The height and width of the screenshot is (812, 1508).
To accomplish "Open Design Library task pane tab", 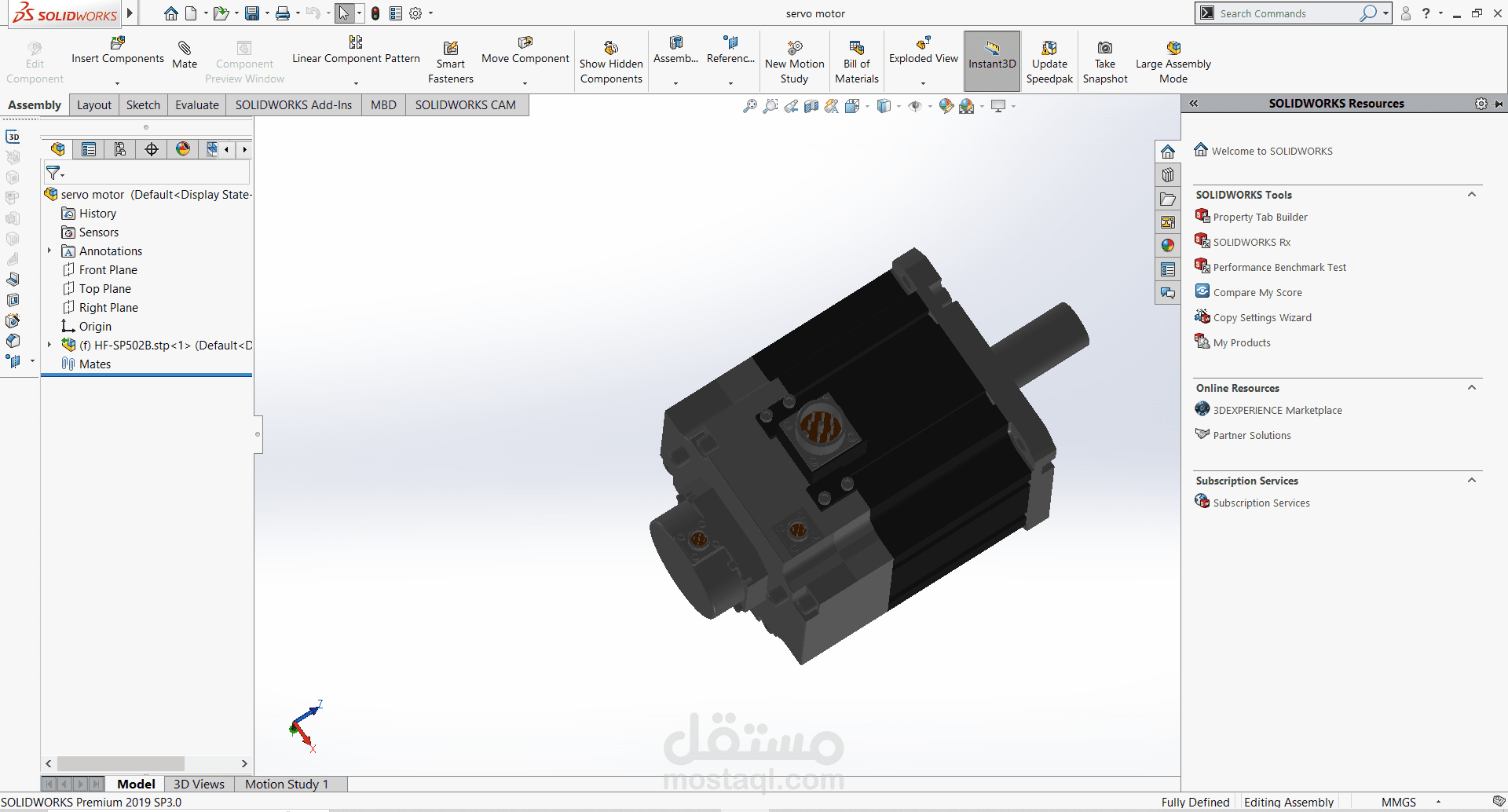I will pyautogui.click(x=1168, y=175).
